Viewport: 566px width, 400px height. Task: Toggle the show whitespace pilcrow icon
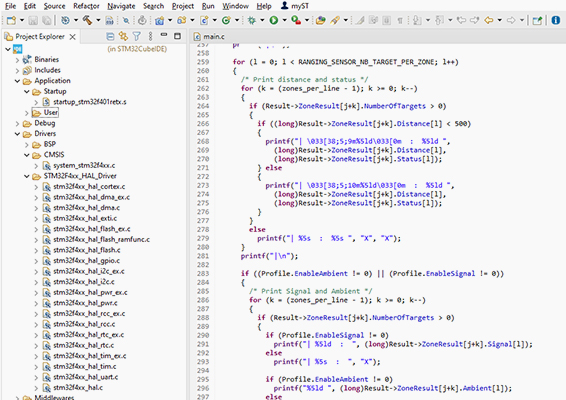click(400, 21)
